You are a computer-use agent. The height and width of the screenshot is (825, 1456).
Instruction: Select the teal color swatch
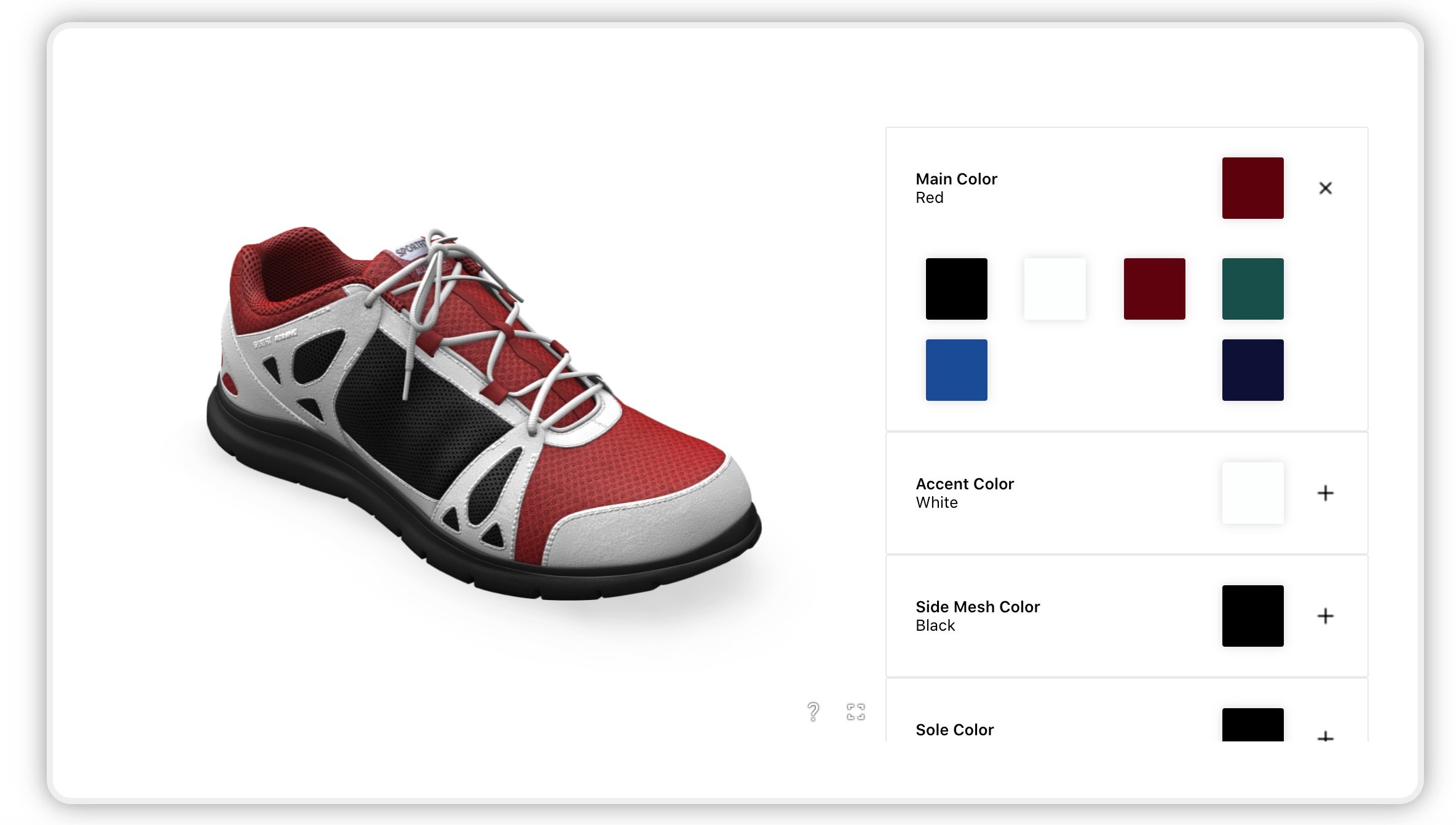click(1253, 288)
